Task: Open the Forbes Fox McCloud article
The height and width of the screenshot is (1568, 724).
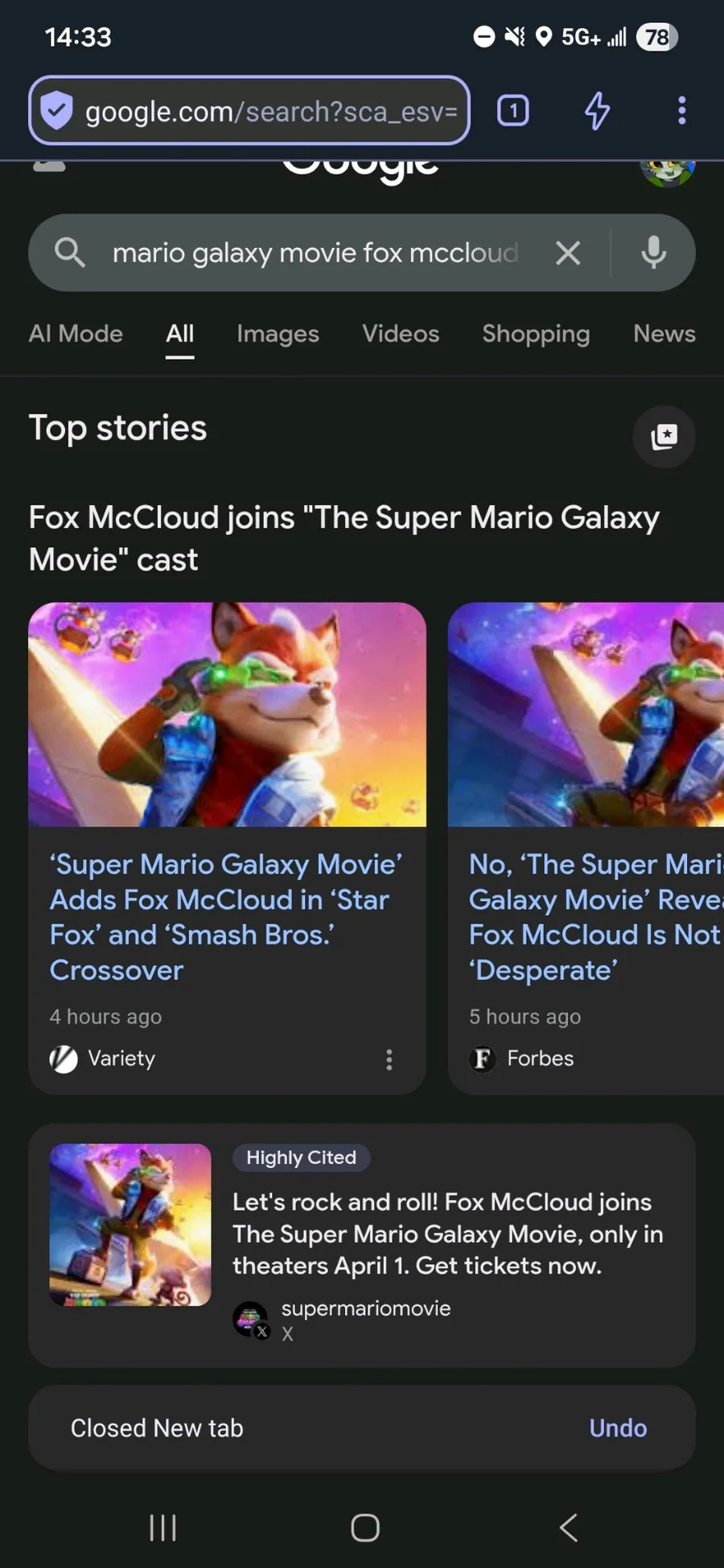Action: point(594,917)
